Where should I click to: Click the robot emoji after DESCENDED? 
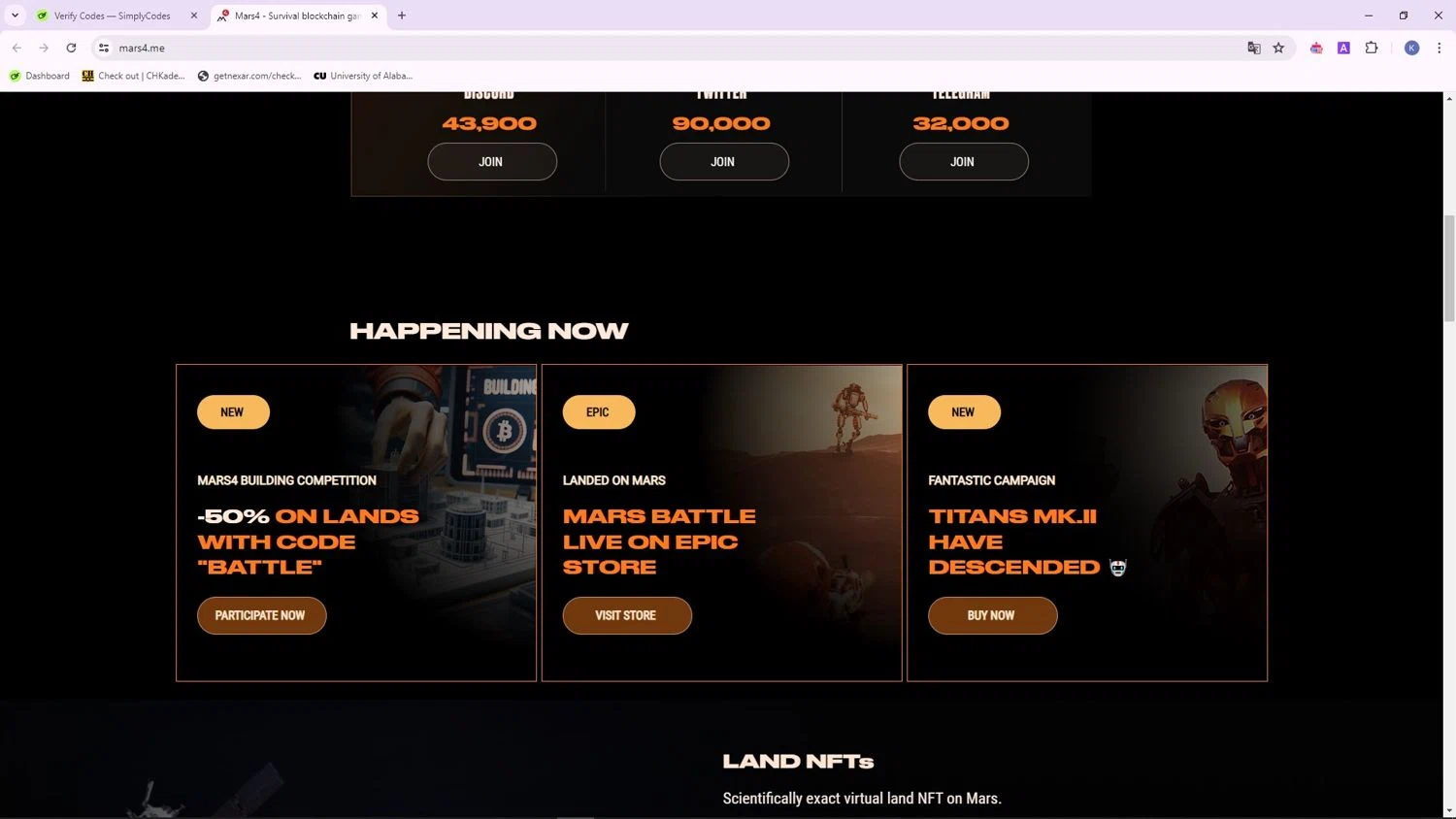tap(1118, 568)
